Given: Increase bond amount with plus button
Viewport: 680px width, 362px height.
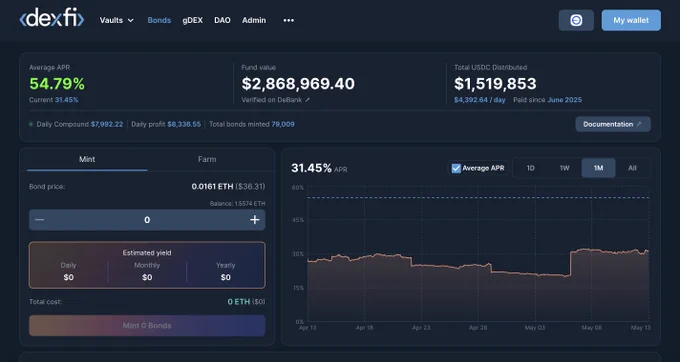Looking at the screenshot, I should tap(255, 220).
